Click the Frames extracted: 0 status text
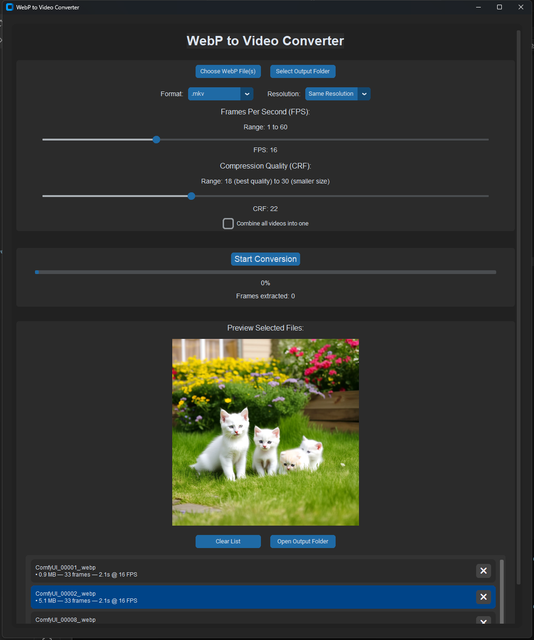This screenshot has width=534, height=640. pos(265,296)
